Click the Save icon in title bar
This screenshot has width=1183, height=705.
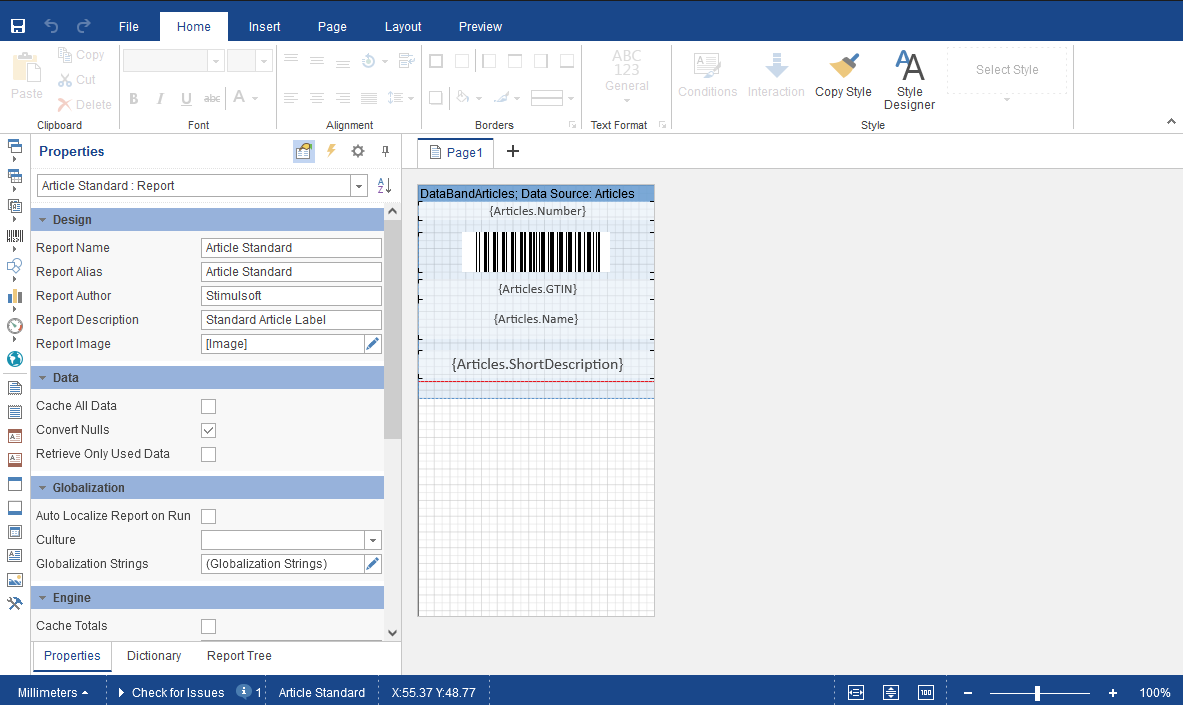[18, 26]
